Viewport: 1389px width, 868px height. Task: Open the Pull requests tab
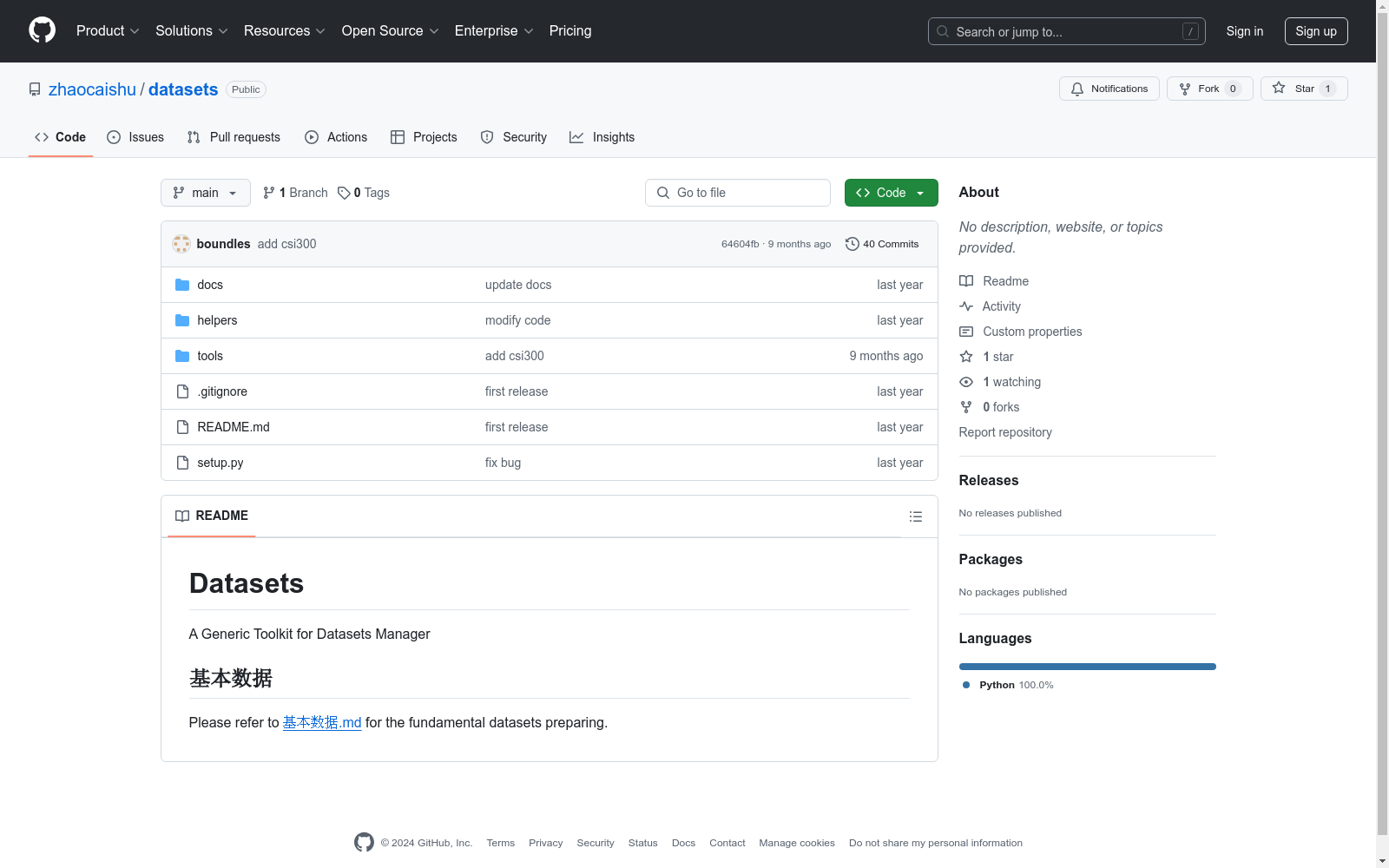(x=234, y=137)
